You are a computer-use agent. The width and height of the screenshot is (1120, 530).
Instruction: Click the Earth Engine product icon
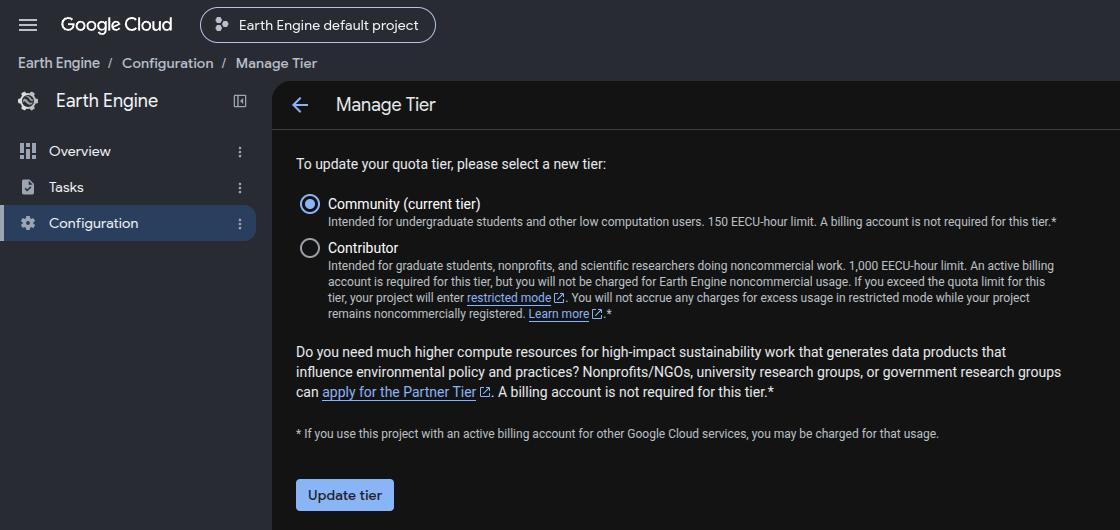point(28,101)
